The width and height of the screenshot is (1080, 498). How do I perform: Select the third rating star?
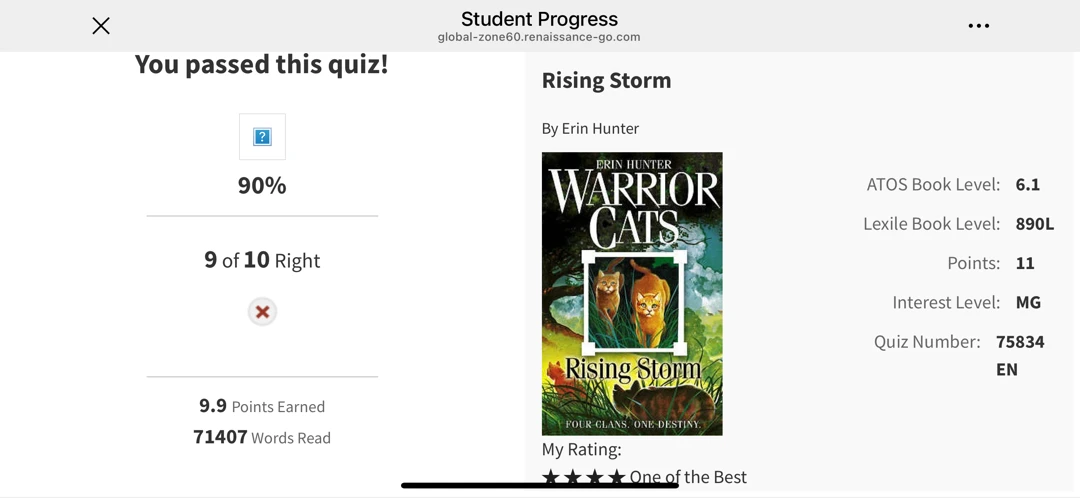click(594, 477)
